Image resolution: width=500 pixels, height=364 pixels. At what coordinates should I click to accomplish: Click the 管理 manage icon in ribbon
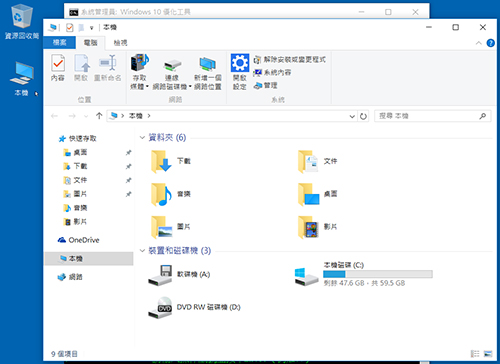pyautogui.click(x=265, y=86)
